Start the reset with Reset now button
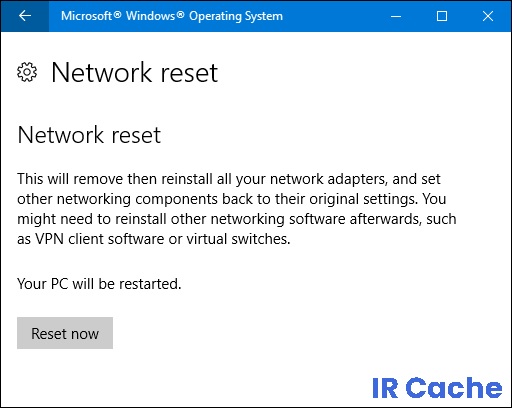This screenshot has height=408, width=512. 65,333
